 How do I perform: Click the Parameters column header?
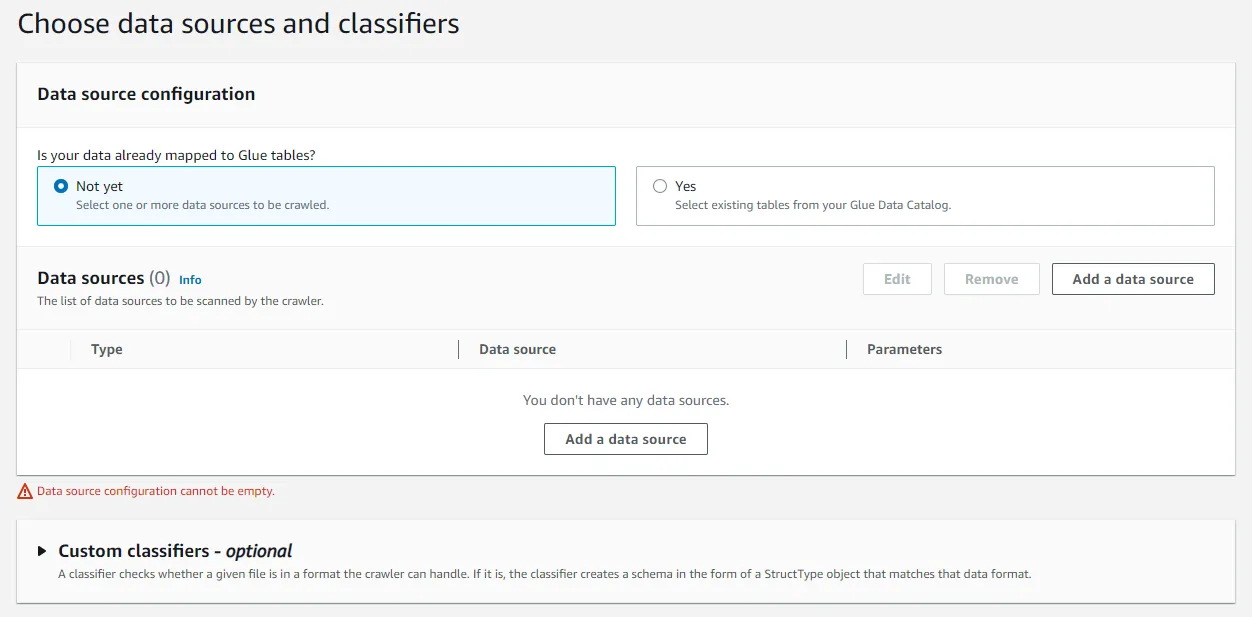click(x=904, y=349)
